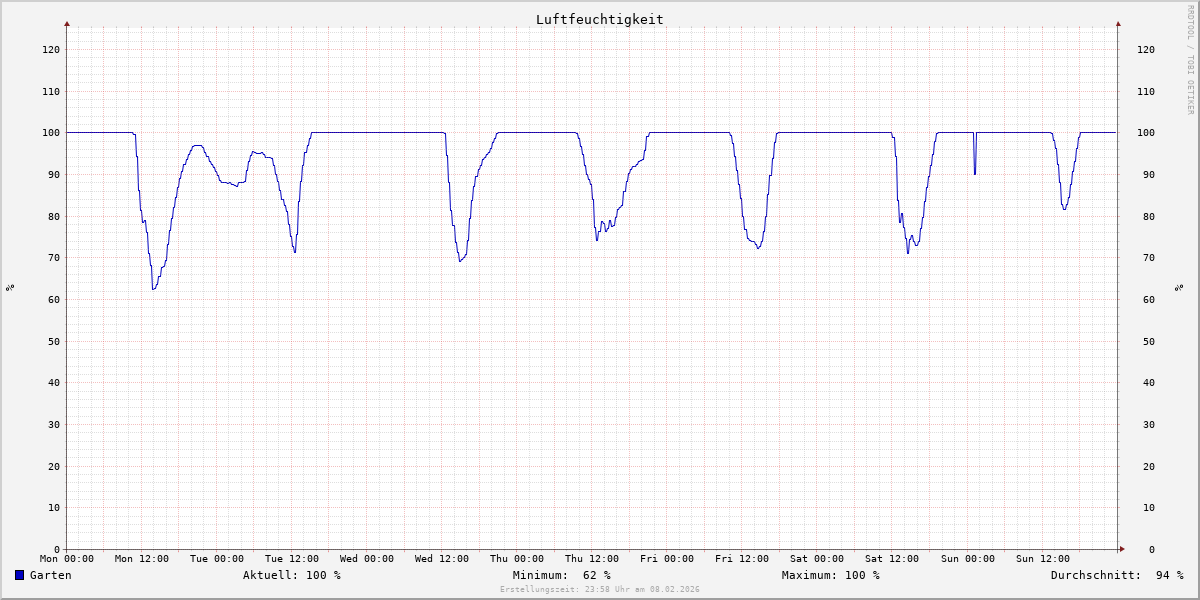1200x600 pixels.
Task: Click the 100 label on left y-axis
Action: [x=51, y=133]
